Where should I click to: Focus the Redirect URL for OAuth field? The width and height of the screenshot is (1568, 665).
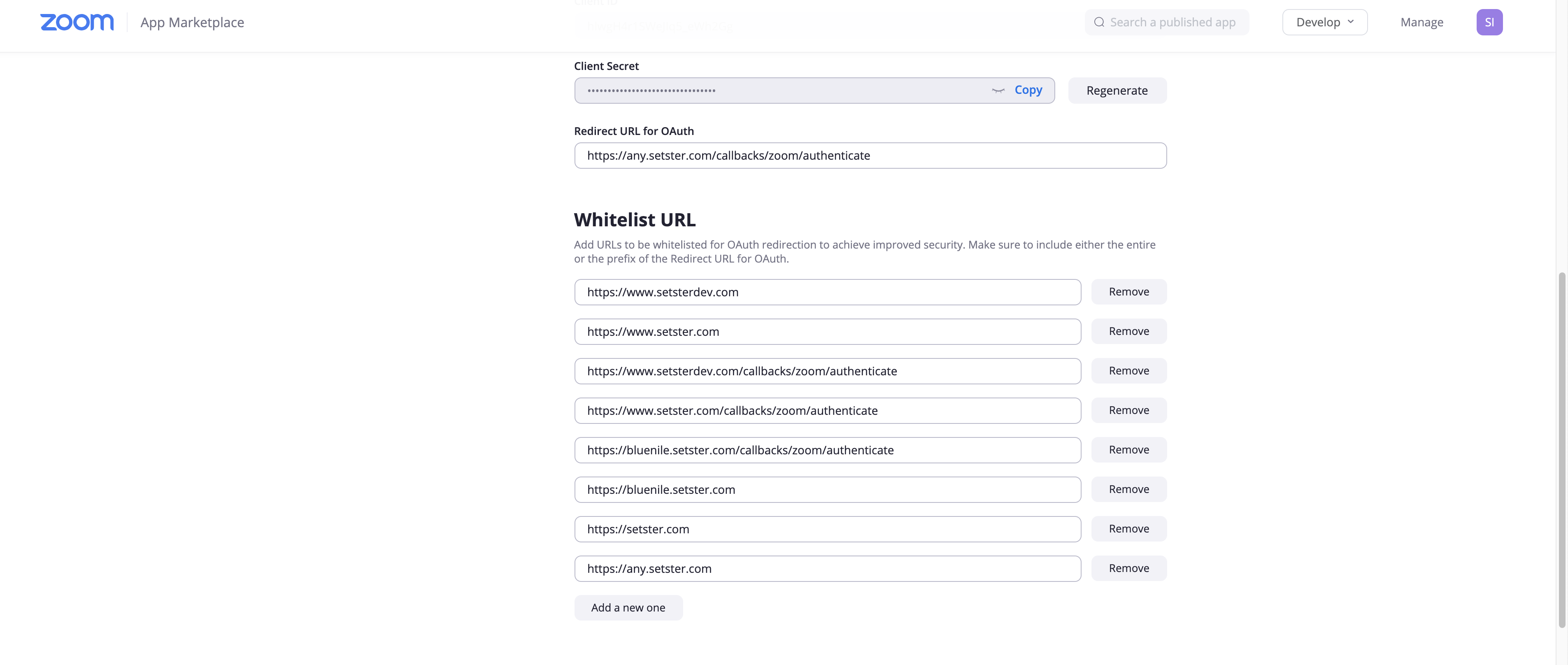870,156
